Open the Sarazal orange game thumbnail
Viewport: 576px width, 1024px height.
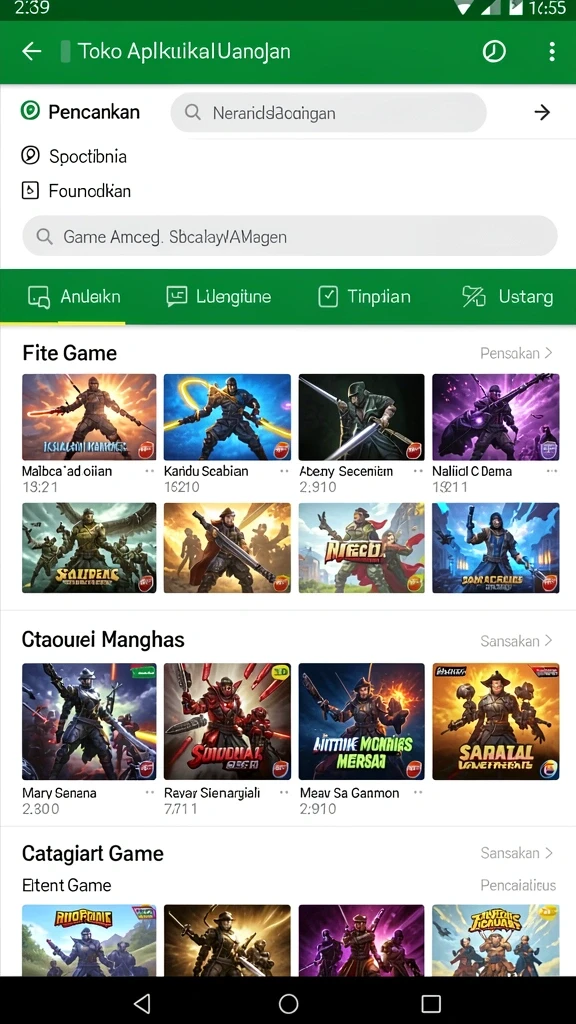pyautogui.click(x=496, y=722)
